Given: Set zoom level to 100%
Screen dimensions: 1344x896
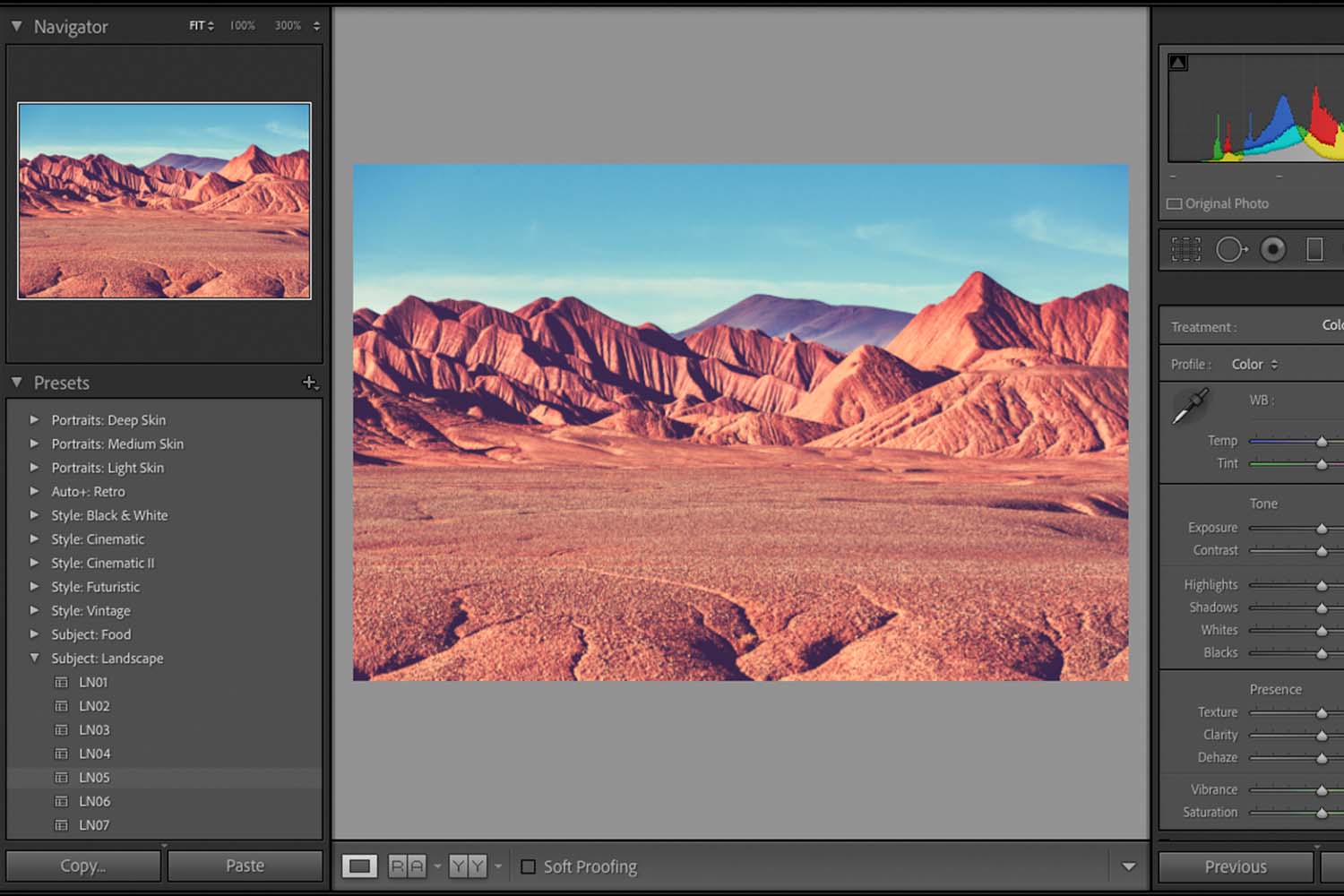Looking at the screenshot, I should pyautogui.click(x=240, y=25).
